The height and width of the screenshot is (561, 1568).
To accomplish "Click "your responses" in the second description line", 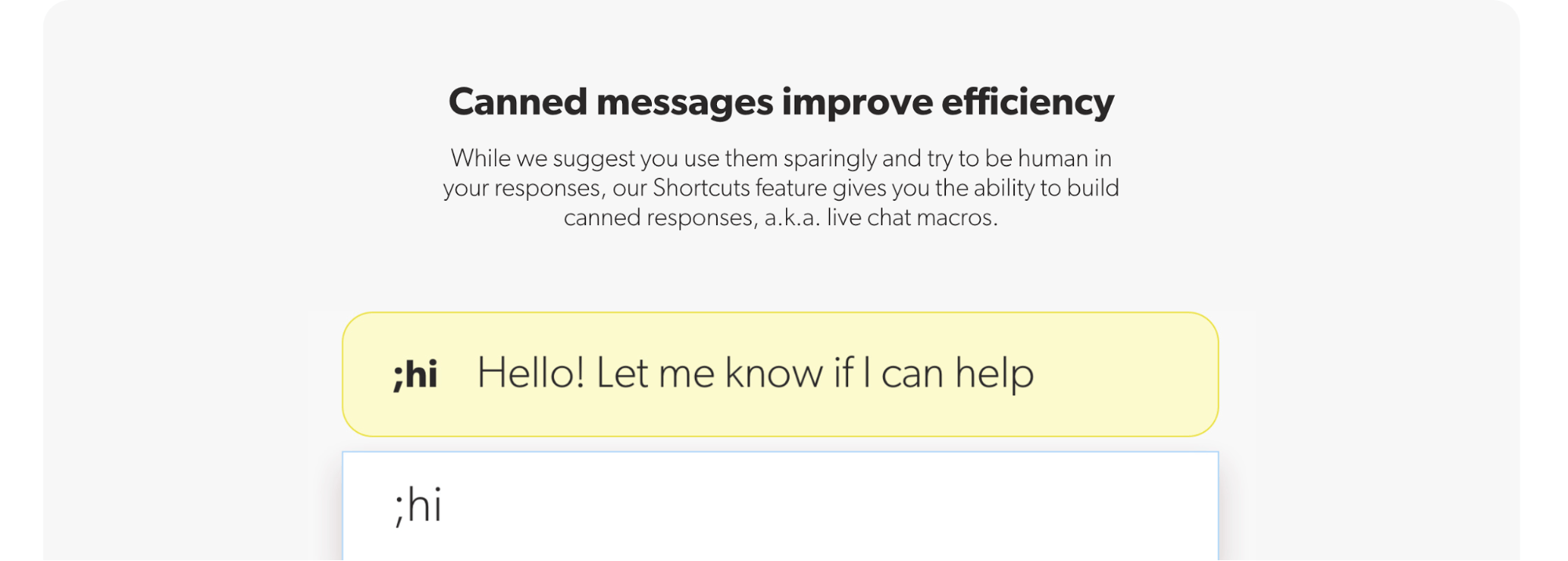I will click(523, 188).
